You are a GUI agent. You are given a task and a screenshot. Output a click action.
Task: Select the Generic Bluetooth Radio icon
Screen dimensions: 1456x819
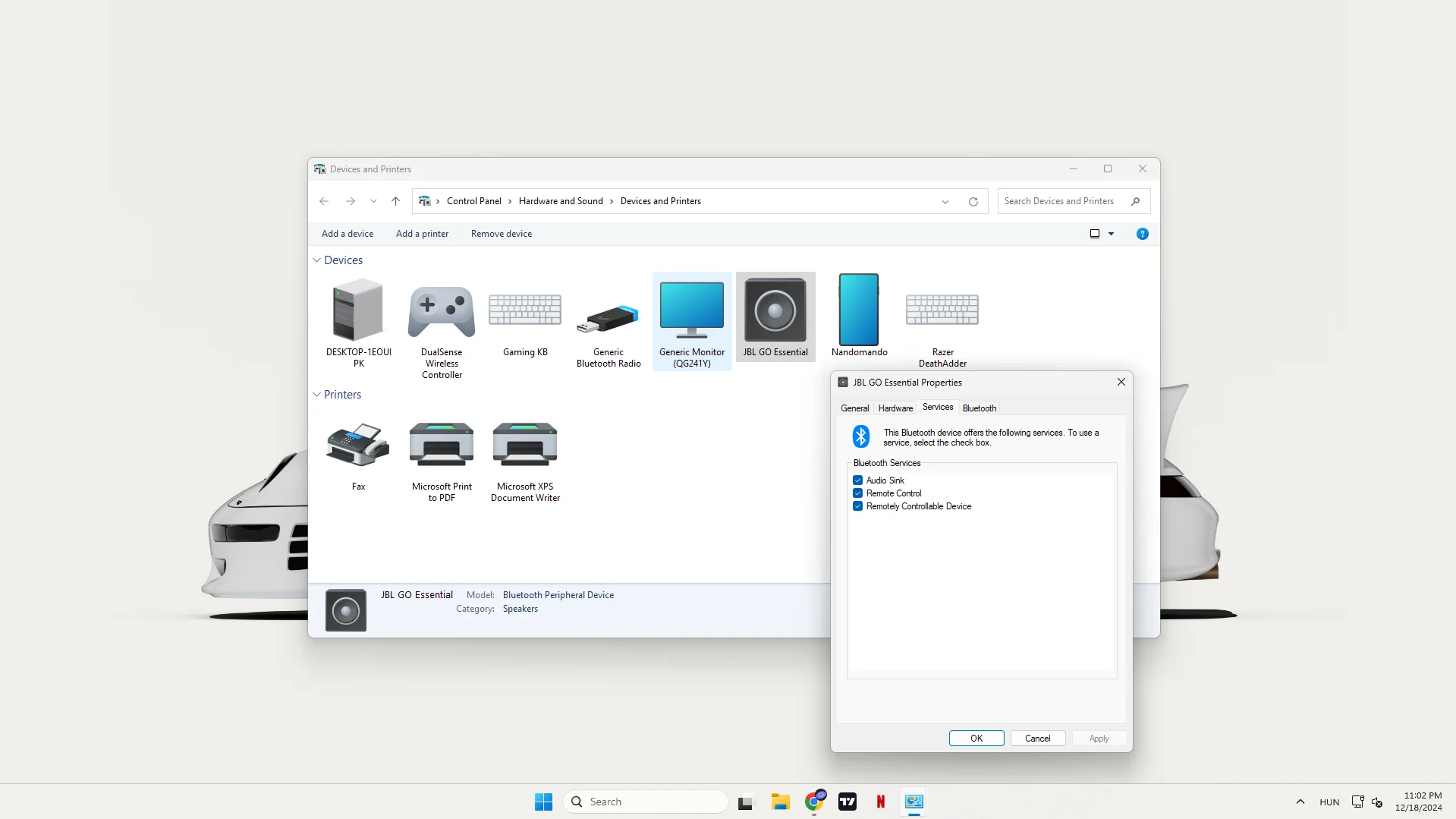coord(609,319)
